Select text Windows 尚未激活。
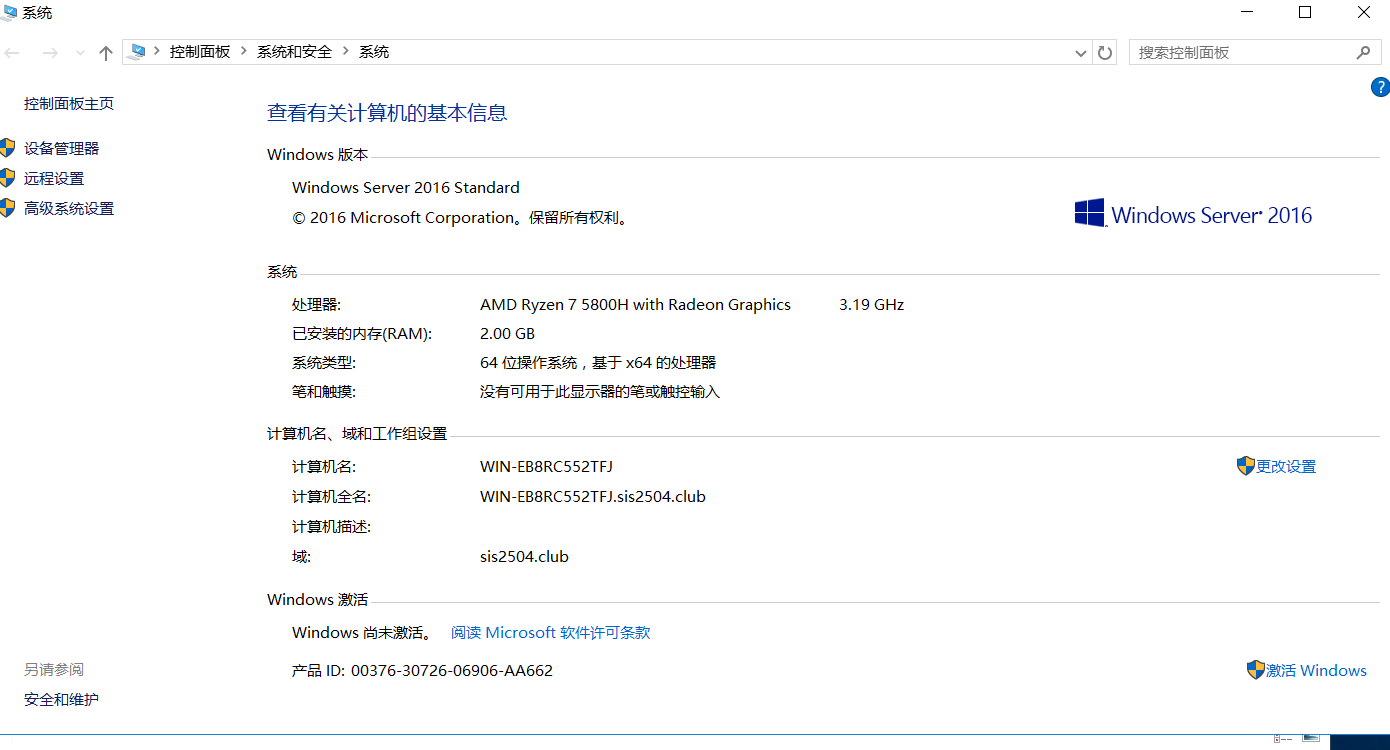The height and width of the screenshot is (750, 1390). coord(363,633)
